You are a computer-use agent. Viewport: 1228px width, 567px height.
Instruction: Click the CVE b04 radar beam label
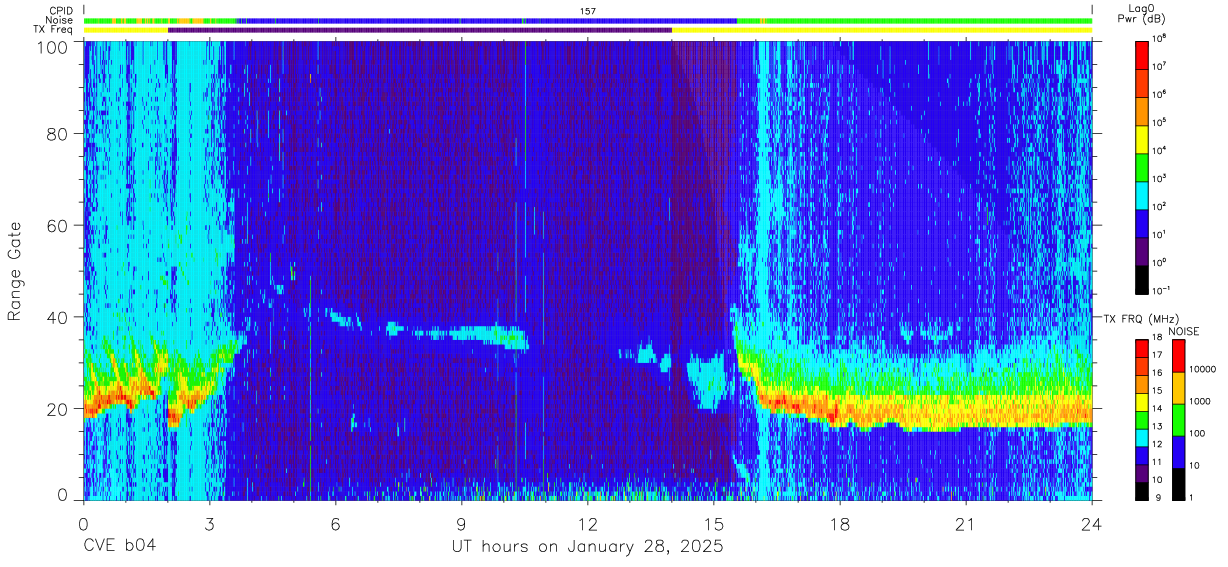pyautogui.click(x=118, y=547)
